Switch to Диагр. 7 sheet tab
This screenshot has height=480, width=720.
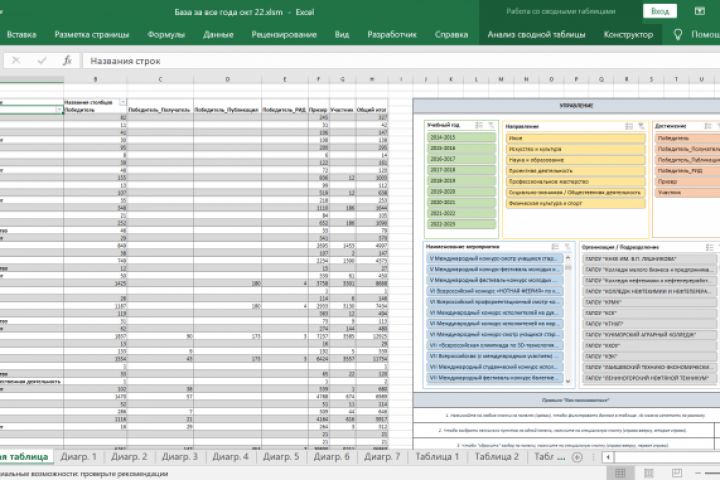click(382, 457)
